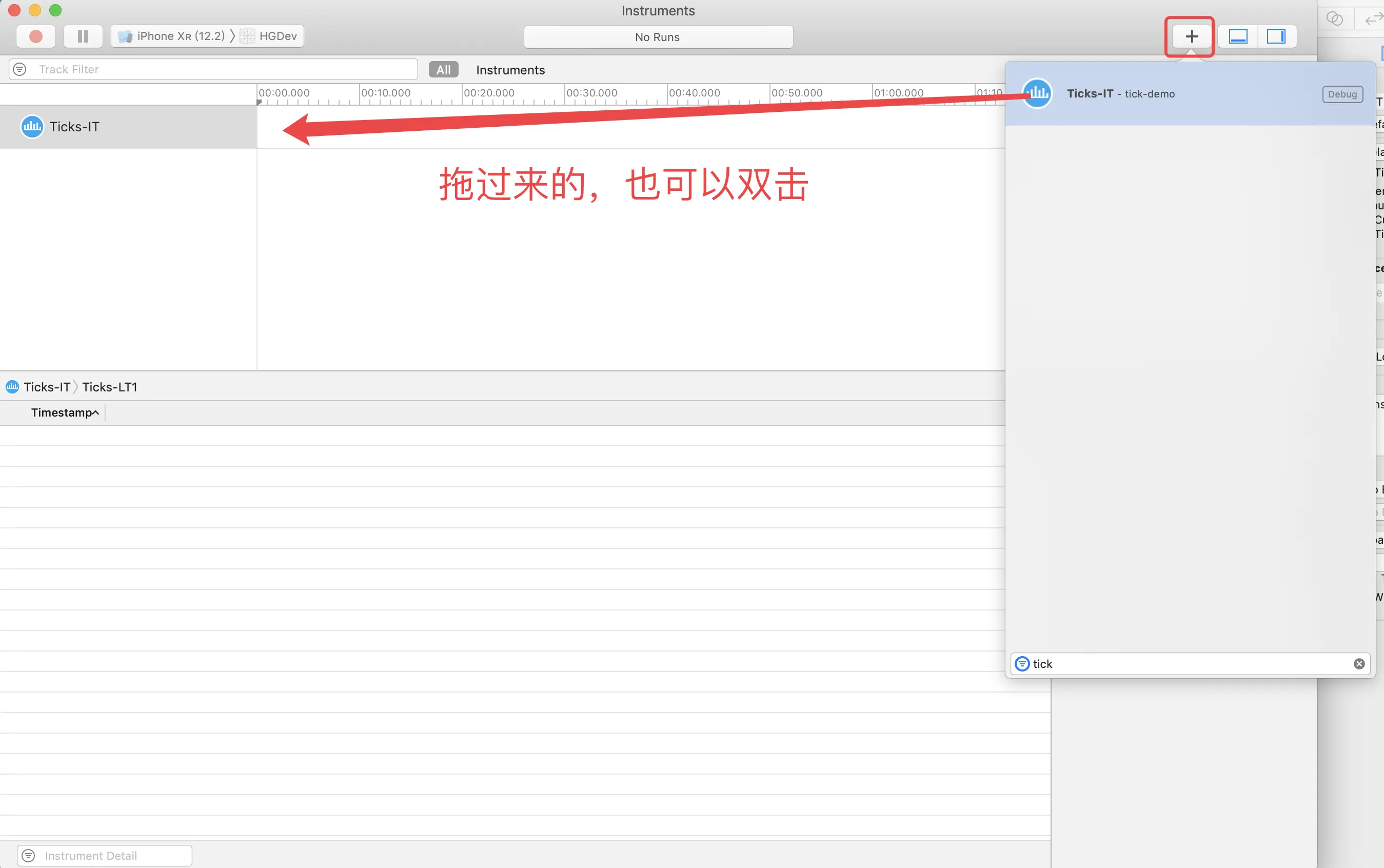This screenshot has height=868, width=1384.
Task: Select the All filter tab
Action: (443, 70)
